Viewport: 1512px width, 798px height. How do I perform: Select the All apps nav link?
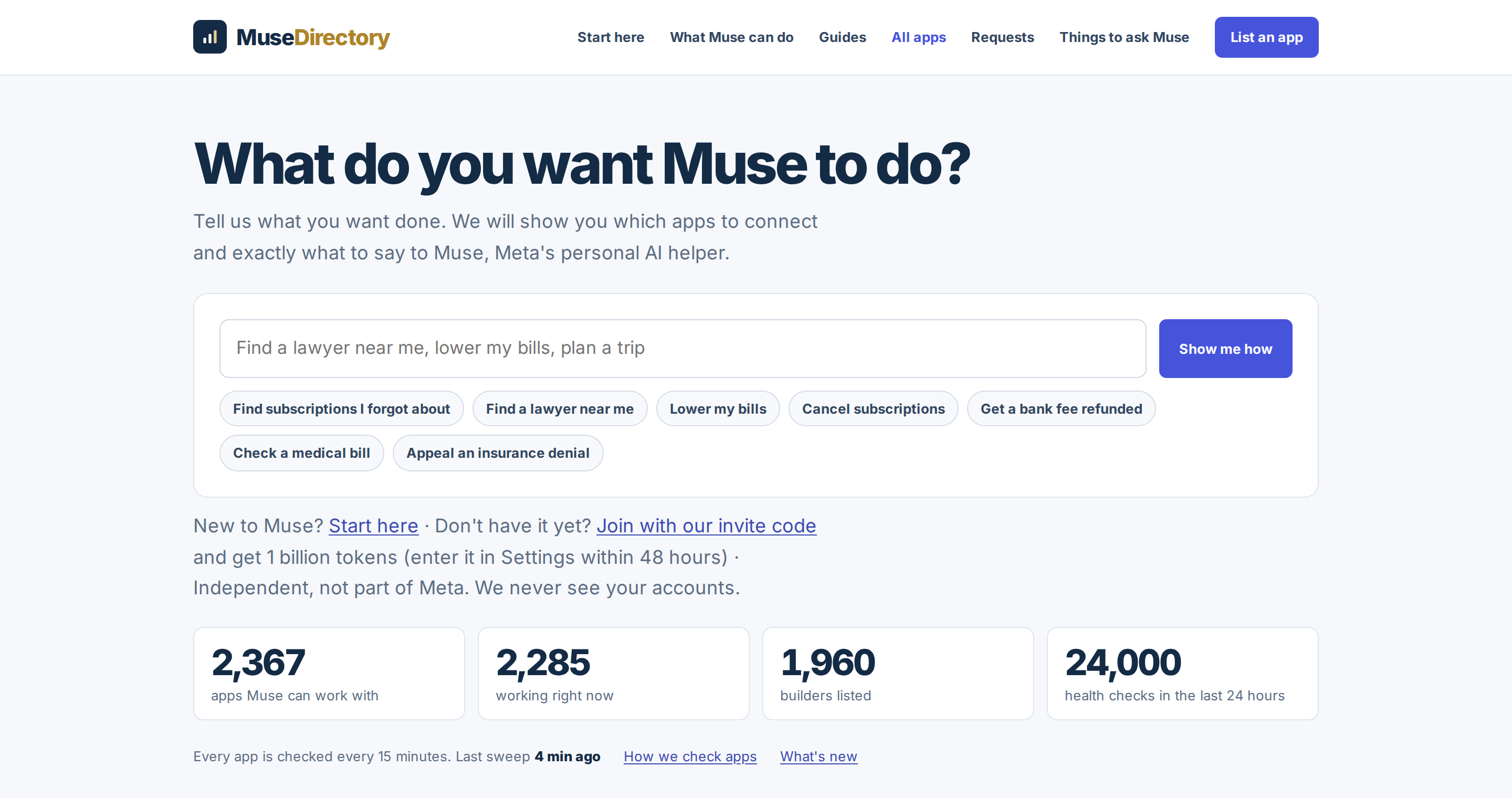(x=919, y=37)
